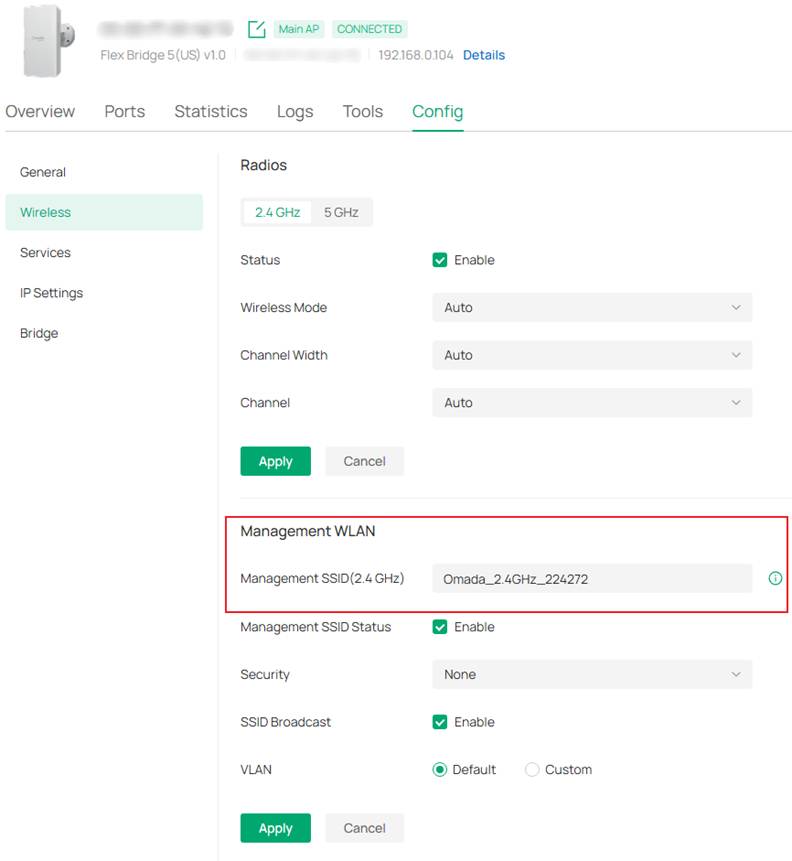The width and height of the screenshot is (792, 861).
Task: Open the Services config section
Action: click(104, 253)
